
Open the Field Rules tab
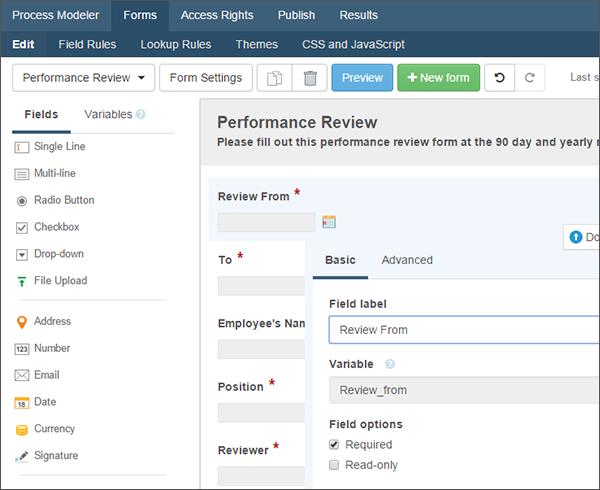(87, 45)
